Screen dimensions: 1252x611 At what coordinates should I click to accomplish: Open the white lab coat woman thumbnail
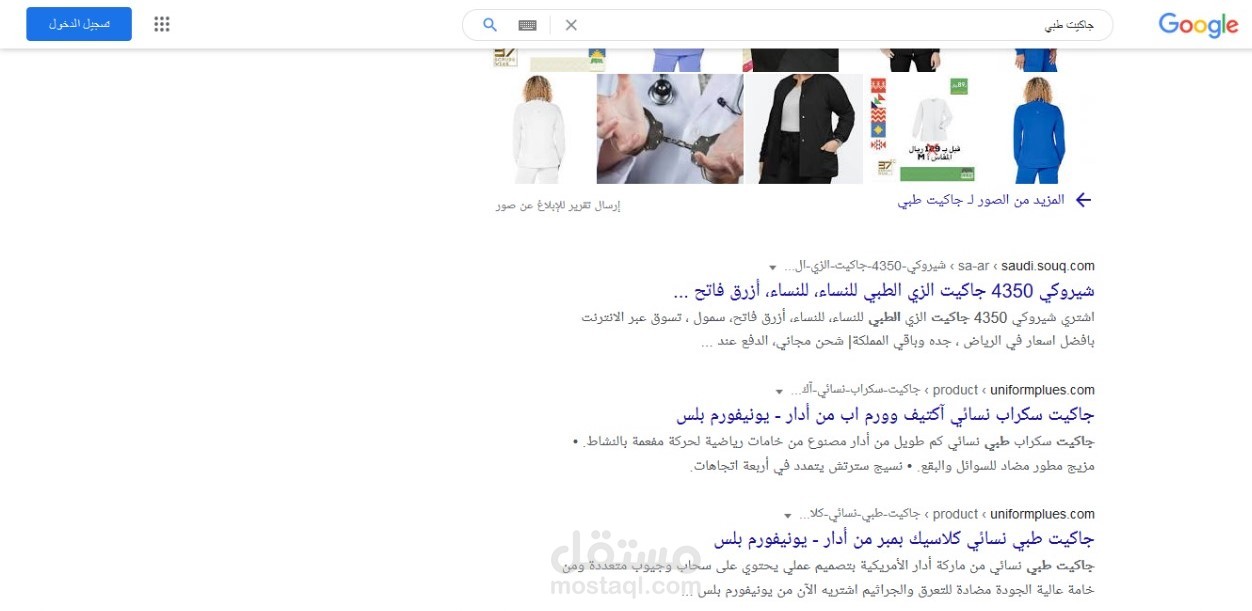point(540,129)
